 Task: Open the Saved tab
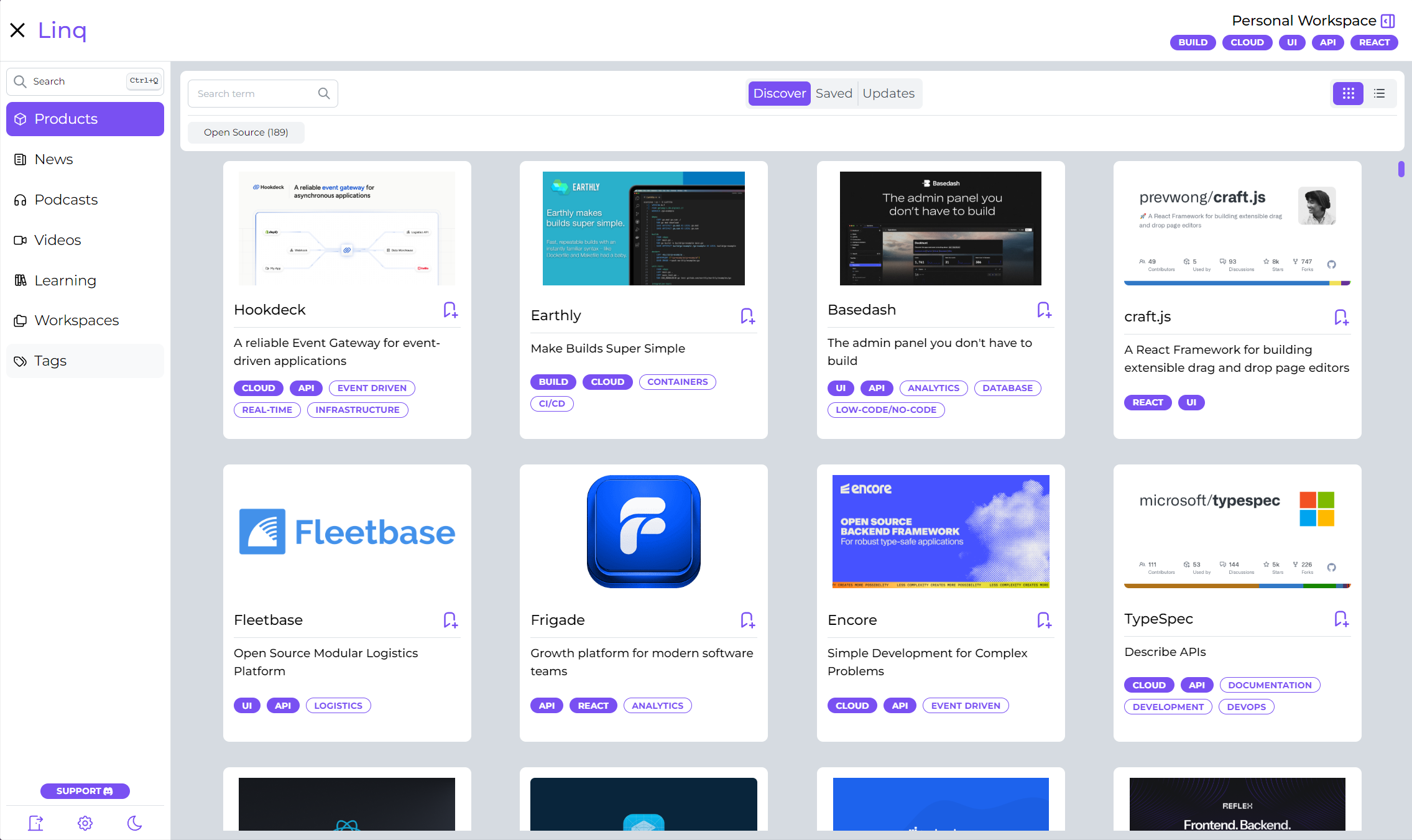pos(834,93)
